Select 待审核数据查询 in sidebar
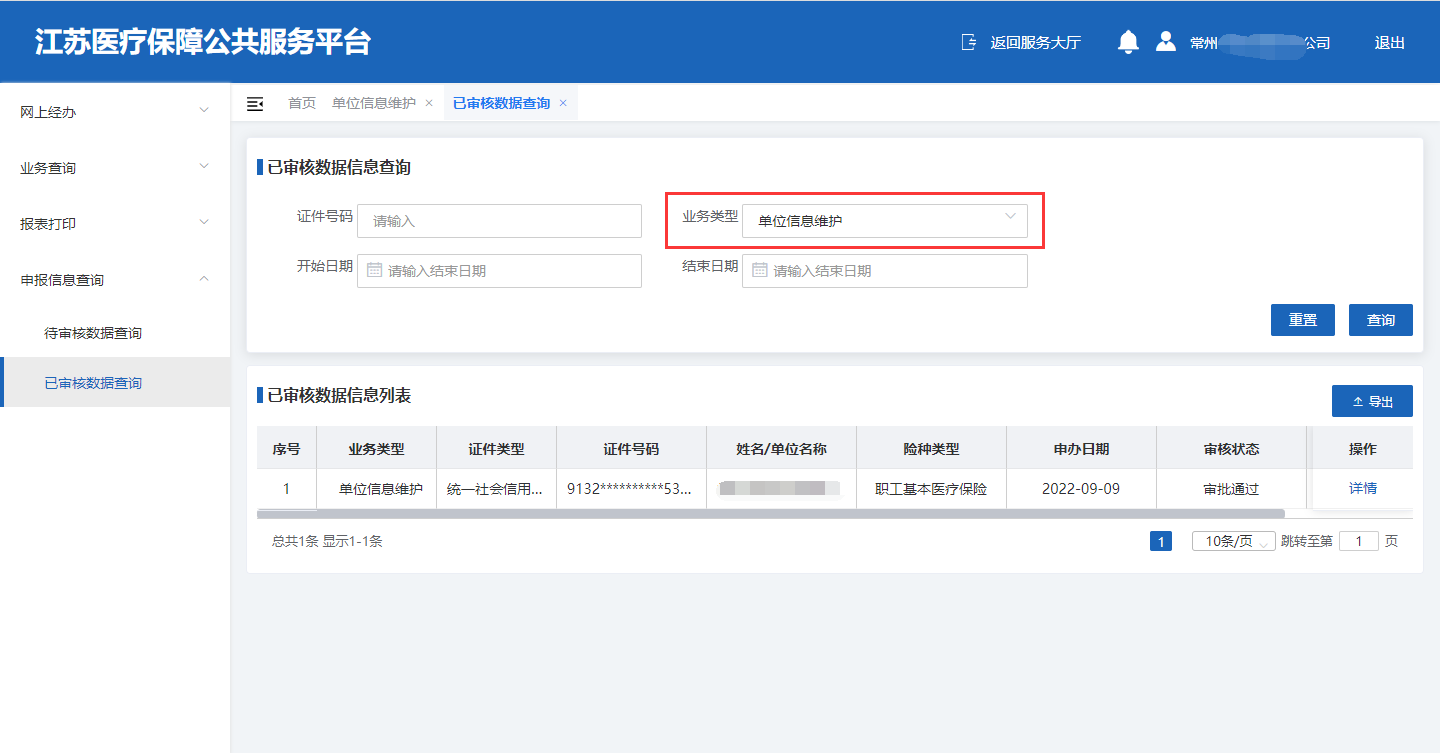This screenshot has width=1440, height=753. coord(93,333)
